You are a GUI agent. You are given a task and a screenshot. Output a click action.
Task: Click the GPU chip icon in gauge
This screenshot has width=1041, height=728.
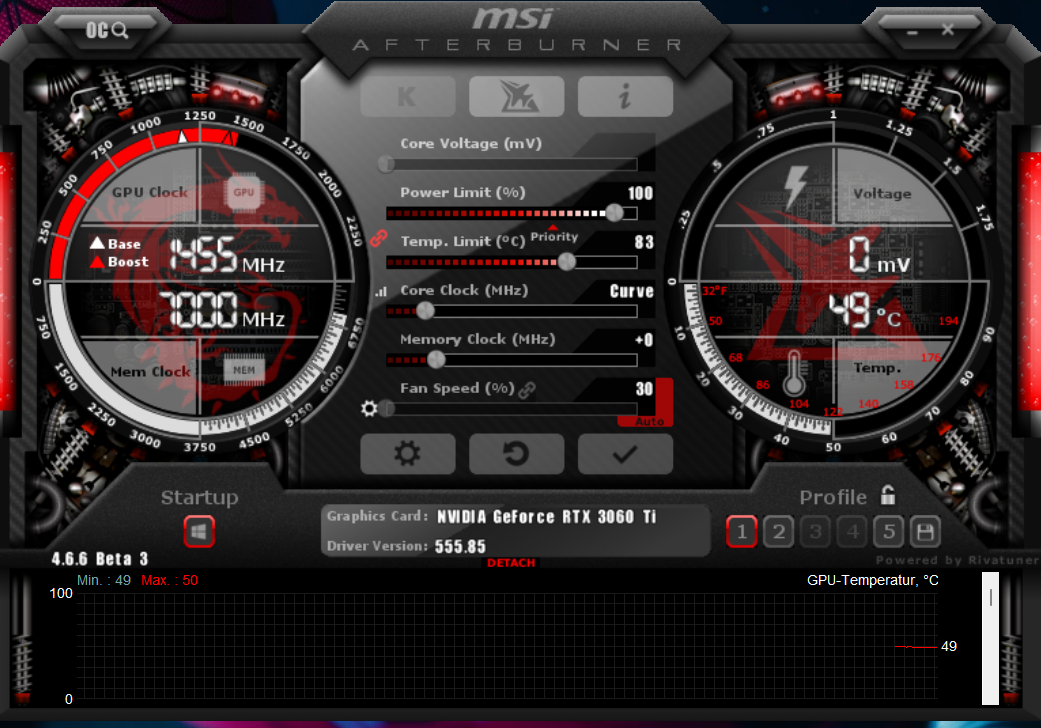pos(244,192)
